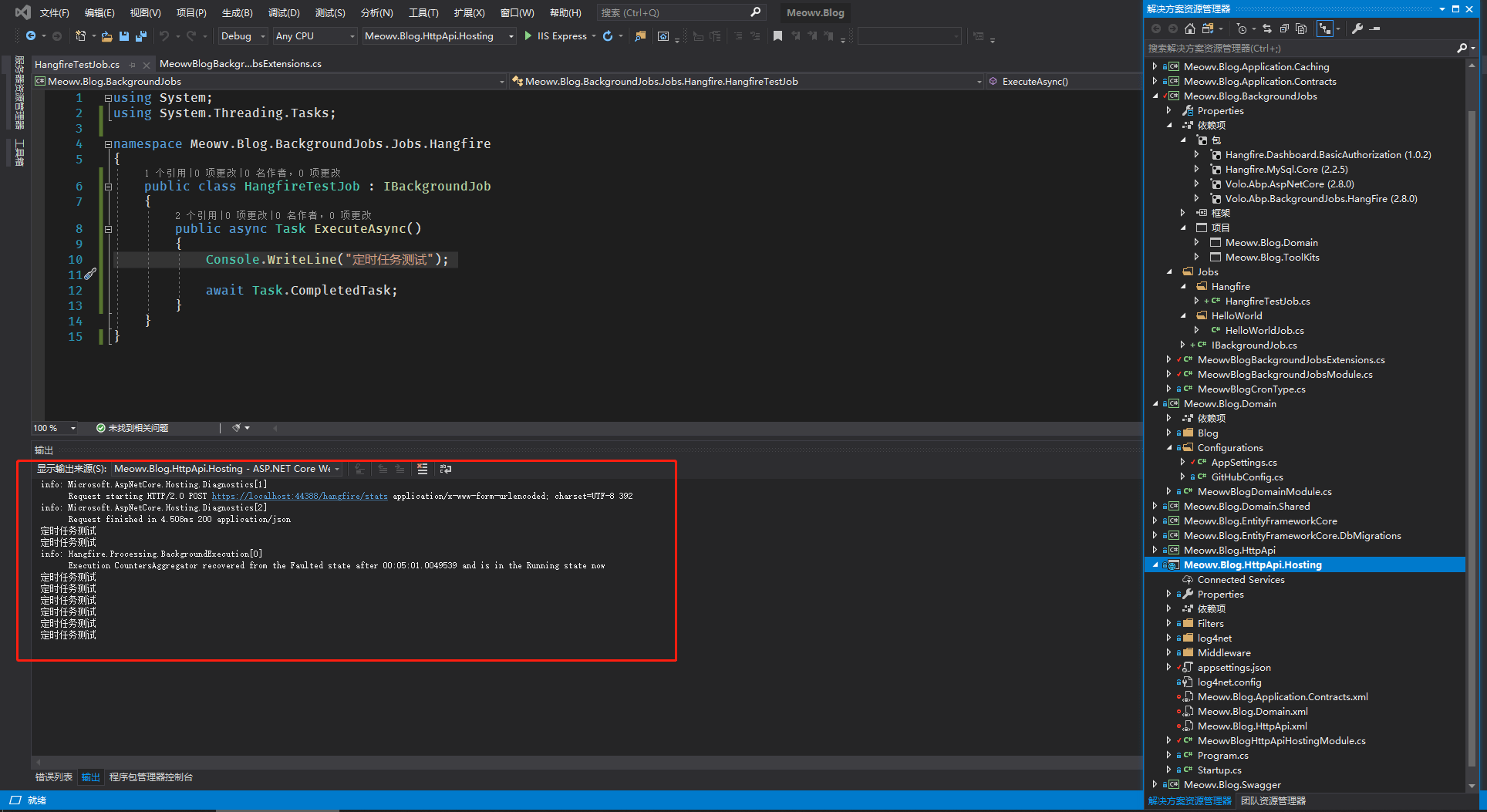The image size is (1487, 812).
Task: Toggle Show All Files in Solution Explorer
Action: [1301, 29]
